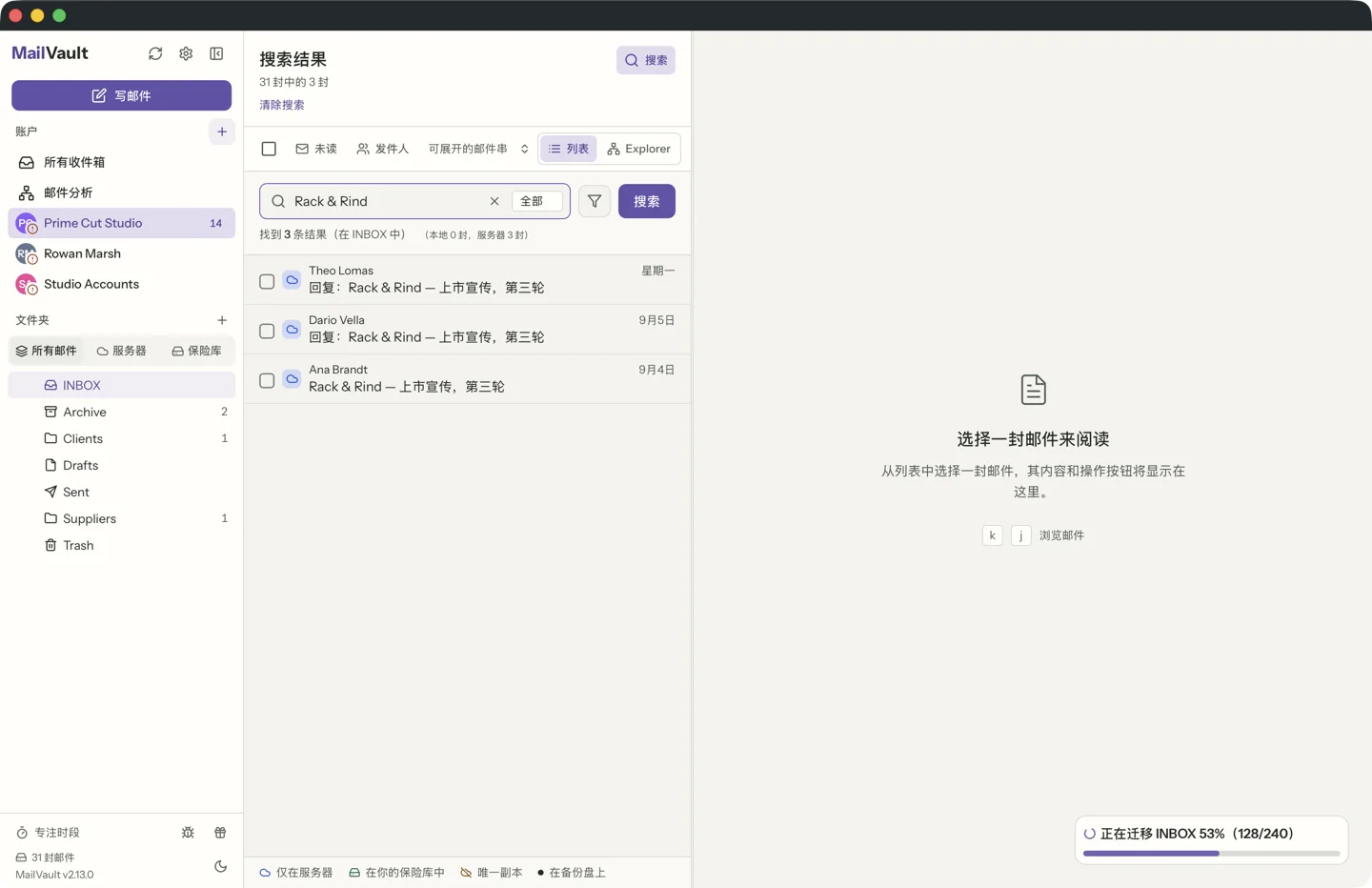Click MailVault logo
The width and height of the screenshot is (1372, 888).
tap(50, 53)
